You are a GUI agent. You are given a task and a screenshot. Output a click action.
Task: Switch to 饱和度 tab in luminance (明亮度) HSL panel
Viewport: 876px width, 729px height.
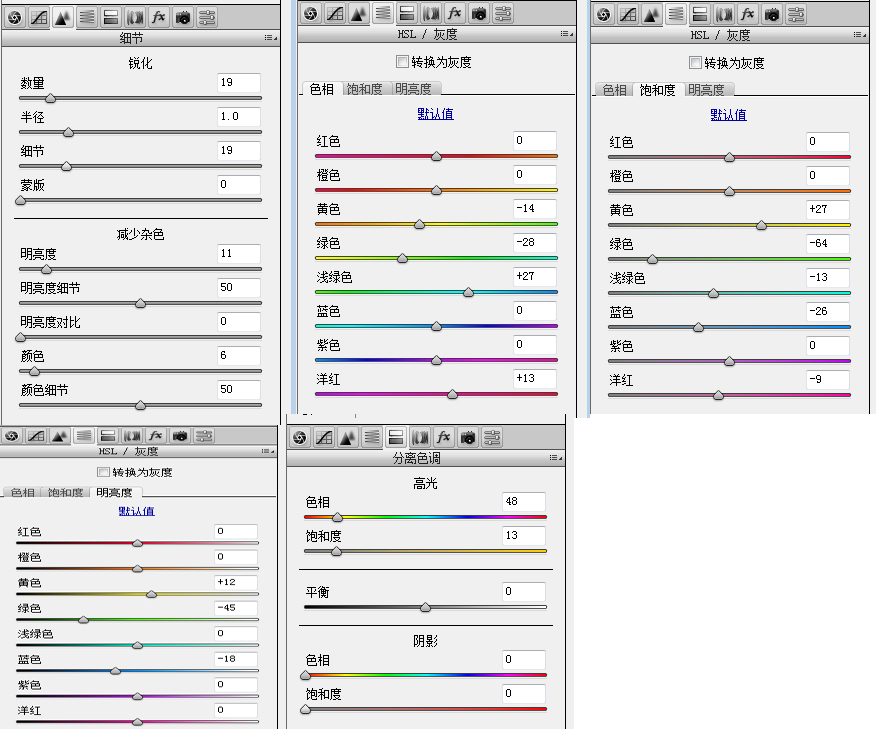(65, 492)
